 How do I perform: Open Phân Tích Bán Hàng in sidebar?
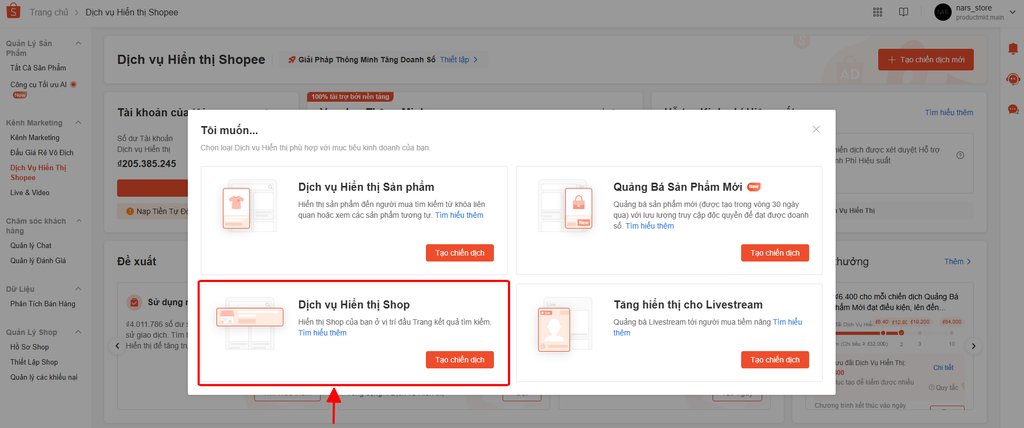(42, 304)
